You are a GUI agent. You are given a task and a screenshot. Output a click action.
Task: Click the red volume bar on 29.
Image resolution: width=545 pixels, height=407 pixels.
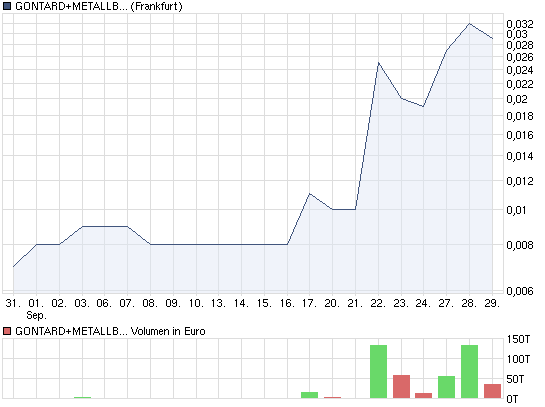point(493,391)
